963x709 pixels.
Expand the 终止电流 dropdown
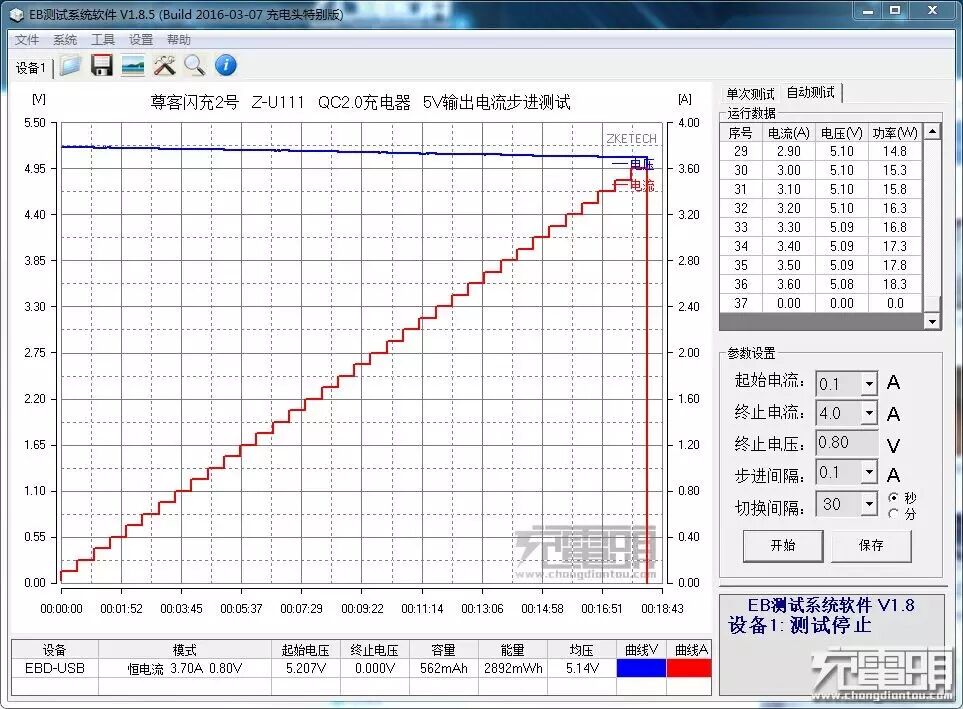868,413
